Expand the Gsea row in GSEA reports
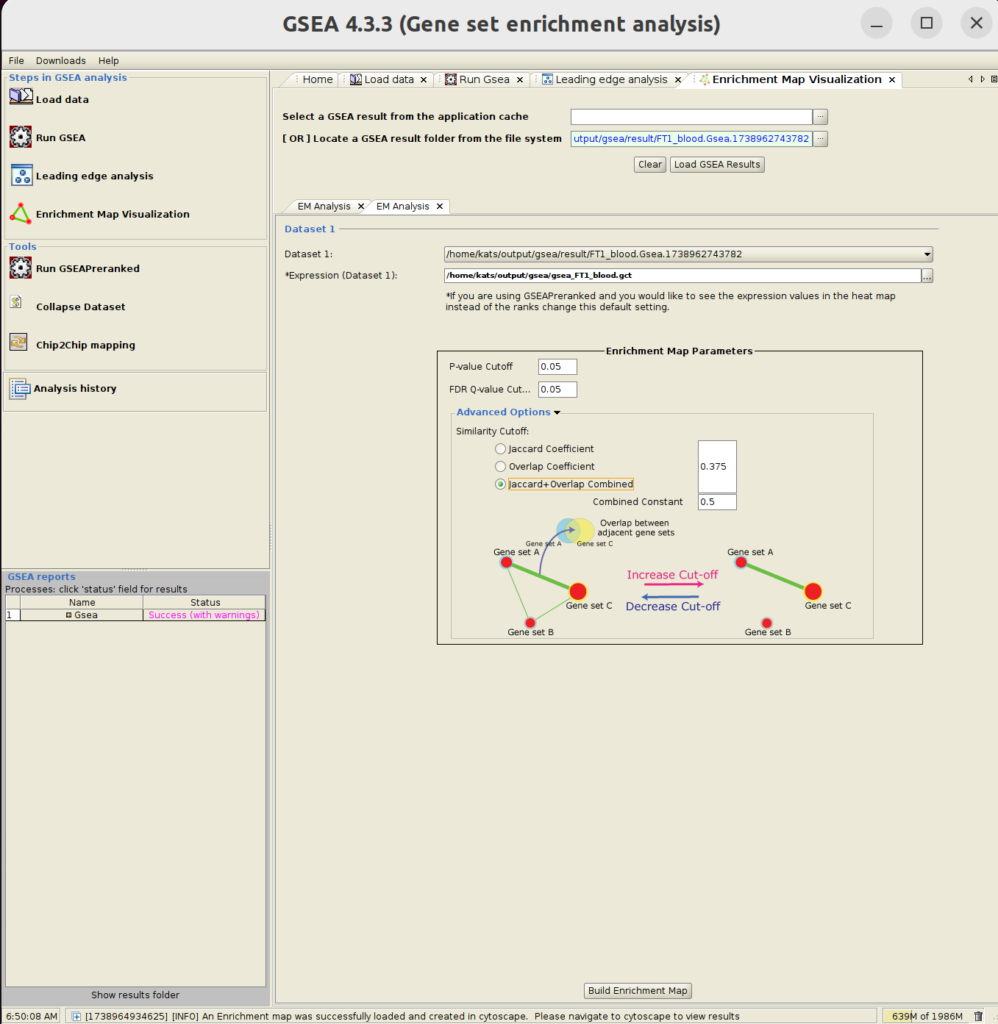 (69, 615)
